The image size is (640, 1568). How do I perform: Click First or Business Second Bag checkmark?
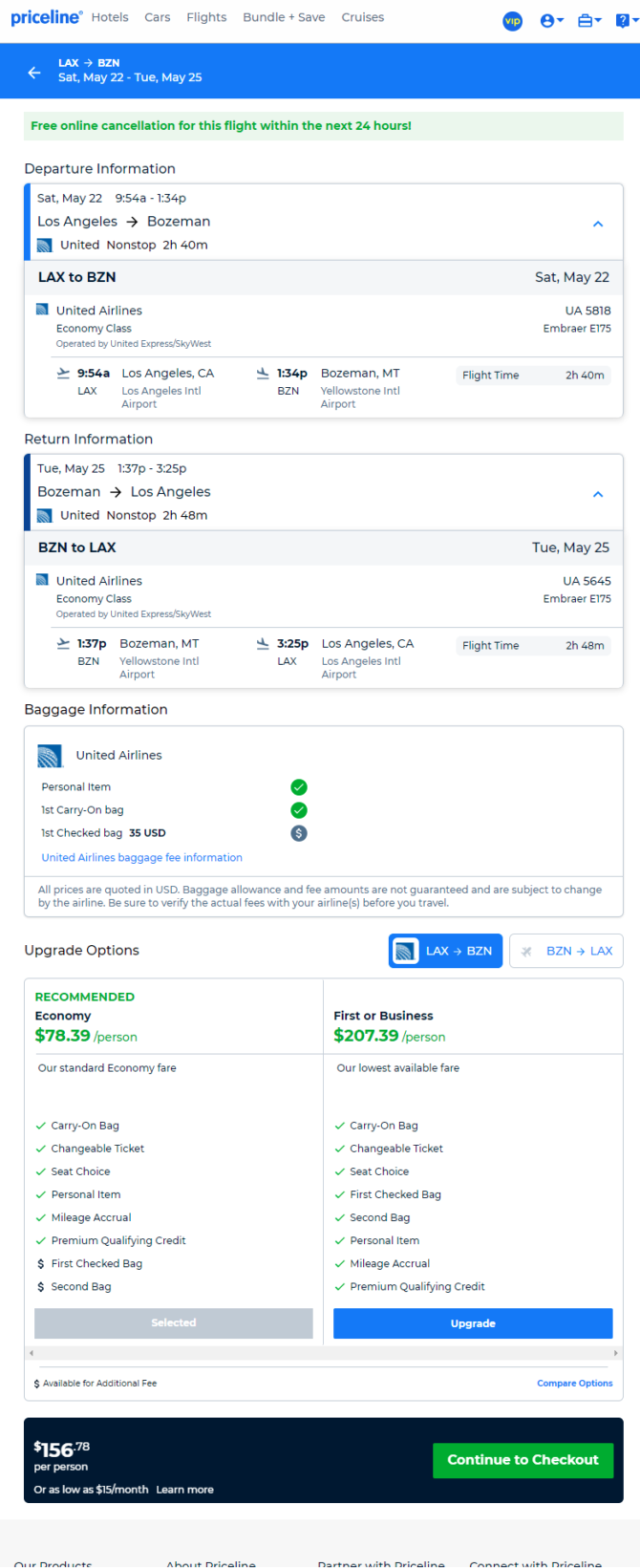[x=339, y=1217]
